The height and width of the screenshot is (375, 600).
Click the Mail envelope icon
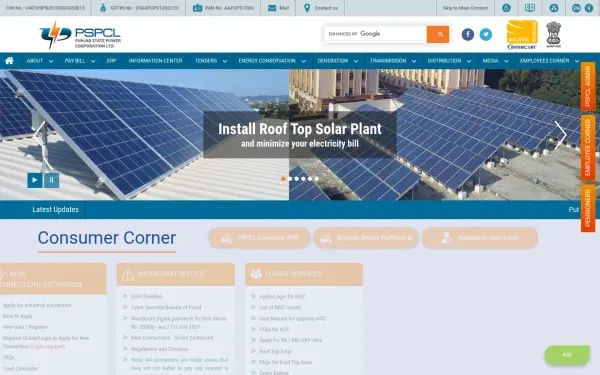272,8
